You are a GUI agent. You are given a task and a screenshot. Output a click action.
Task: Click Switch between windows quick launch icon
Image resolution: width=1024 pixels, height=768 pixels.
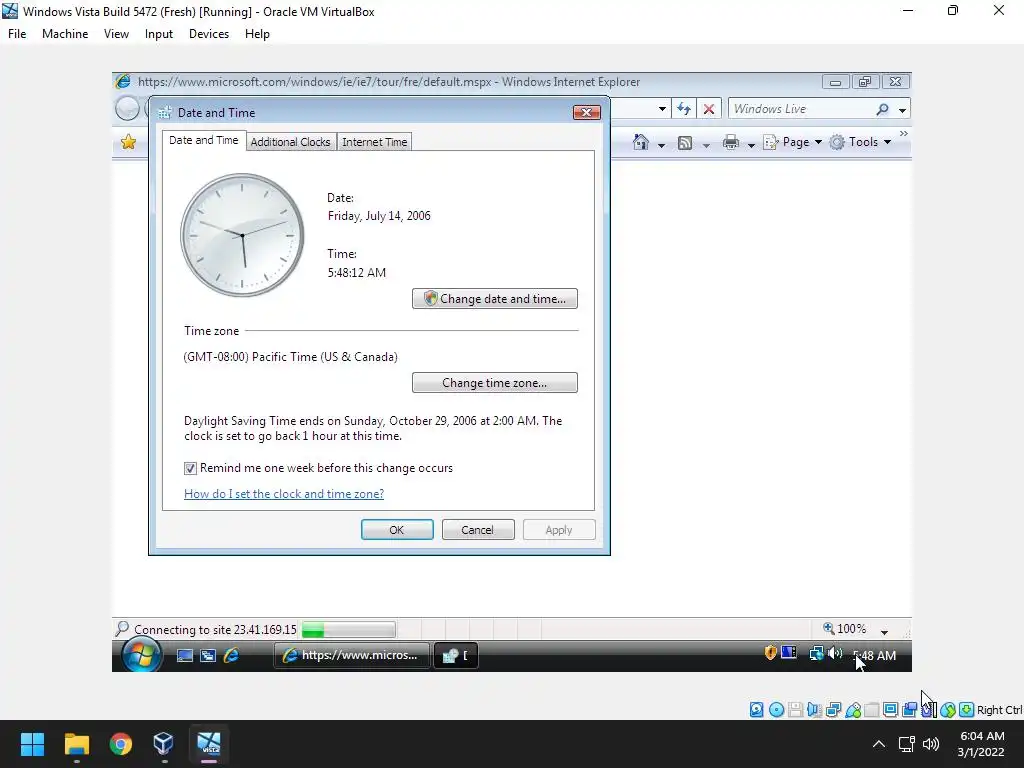click(208, 655)
